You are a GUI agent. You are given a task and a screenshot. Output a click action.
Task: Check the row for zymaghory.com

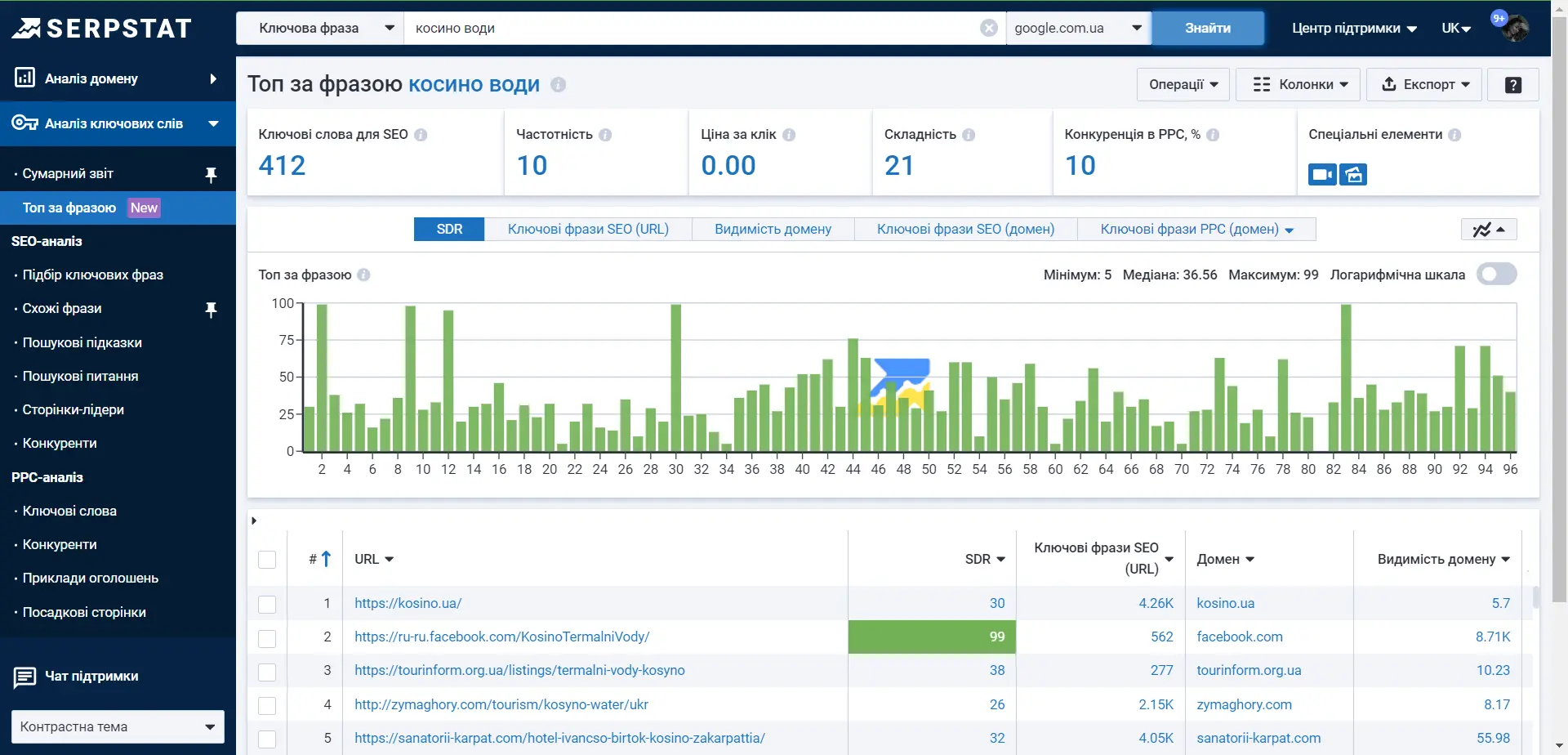tap(267, 705)
